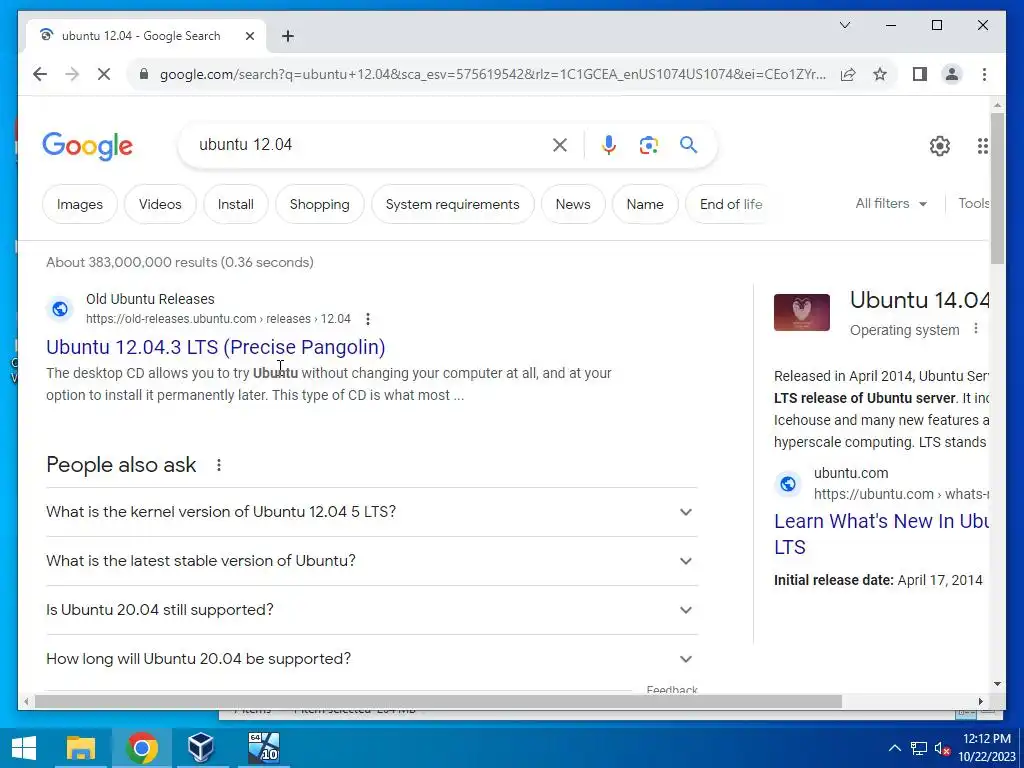Expand question about kernel version of Ubuntu 12.04

coord(372,512)
